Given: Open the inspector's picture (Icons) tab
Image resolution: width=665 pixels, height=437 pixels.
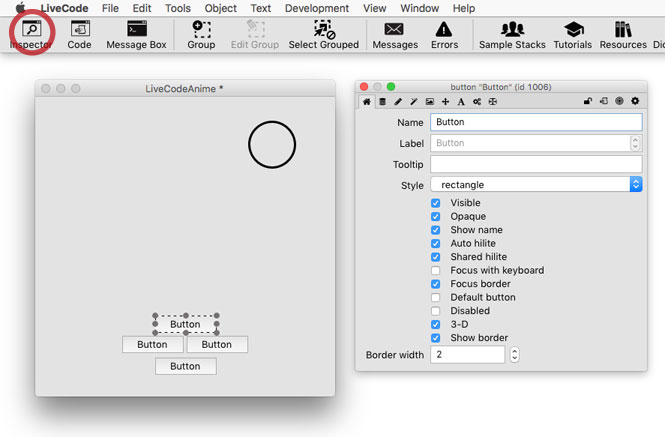Looking at the screenshot, I should click(430, 101).
